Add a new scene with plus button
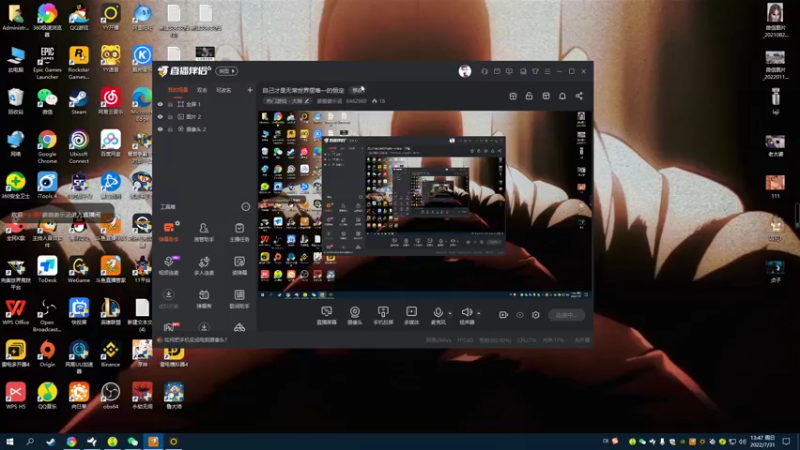This screenshot has height=450, width=800. [249, 90]
